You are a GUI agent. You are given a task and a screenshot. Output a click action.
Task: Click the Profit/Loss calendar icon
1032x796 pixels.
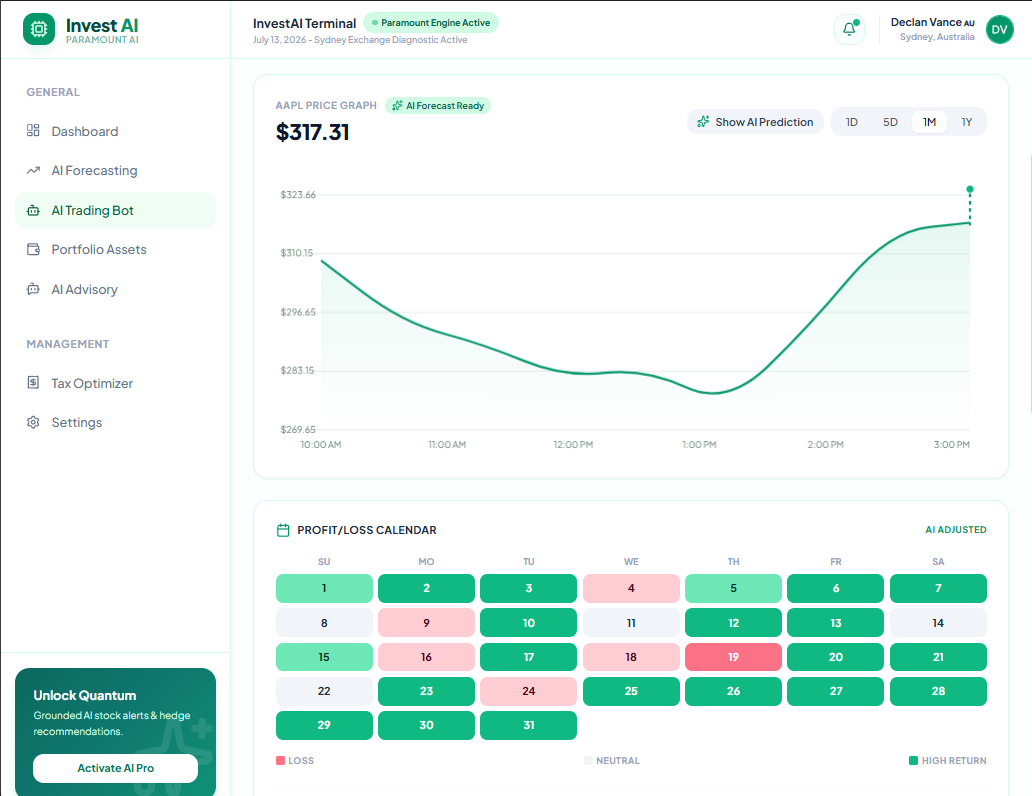(283, 530)
